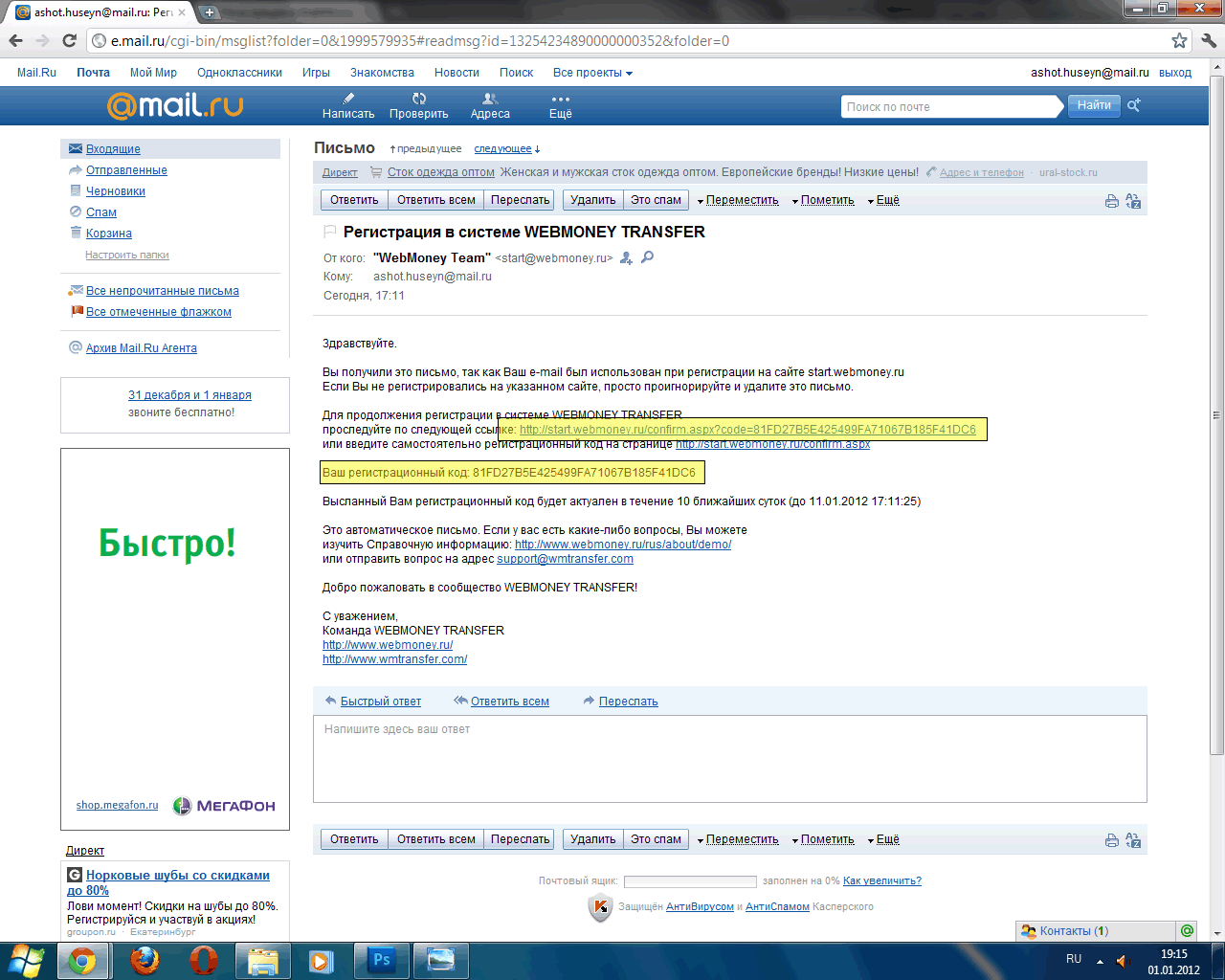Open bottom Переместить dropdown
This screenshot has height=980, width=1225.
pos(738,839)
